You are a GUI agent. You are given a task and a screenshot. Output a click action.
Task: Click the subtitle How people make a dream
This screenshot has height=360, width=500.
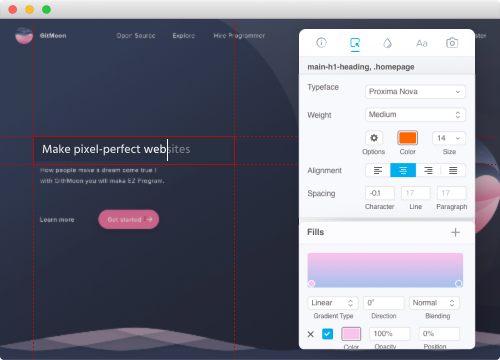point(98,170)
